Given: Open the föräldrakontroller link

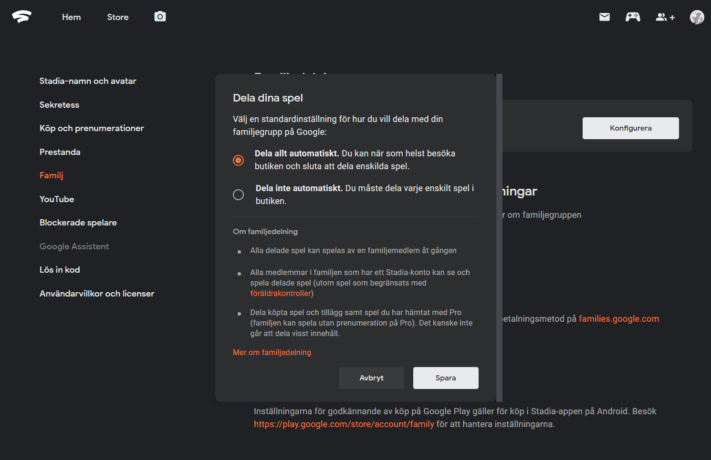Looking at the screenshot, I should click(281, 294).
